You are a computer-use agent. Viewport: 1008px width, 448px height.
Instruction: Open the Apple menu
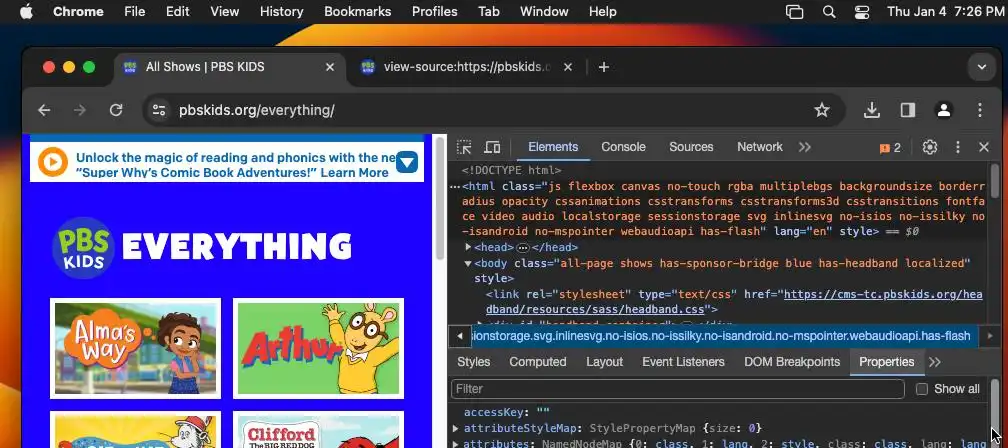pyautogui.click(x=26, y=12)
